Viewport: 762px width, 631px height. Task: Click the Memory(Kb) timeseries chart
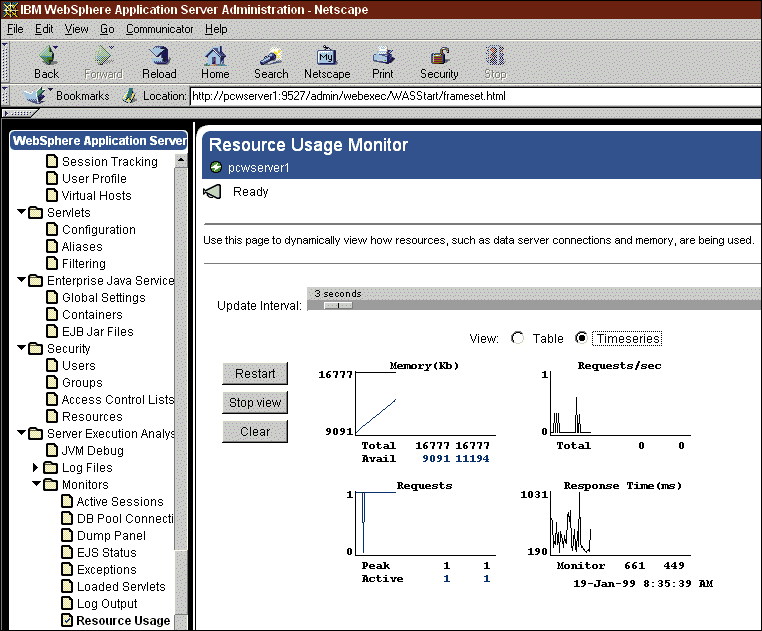click(x=426, y=403)
